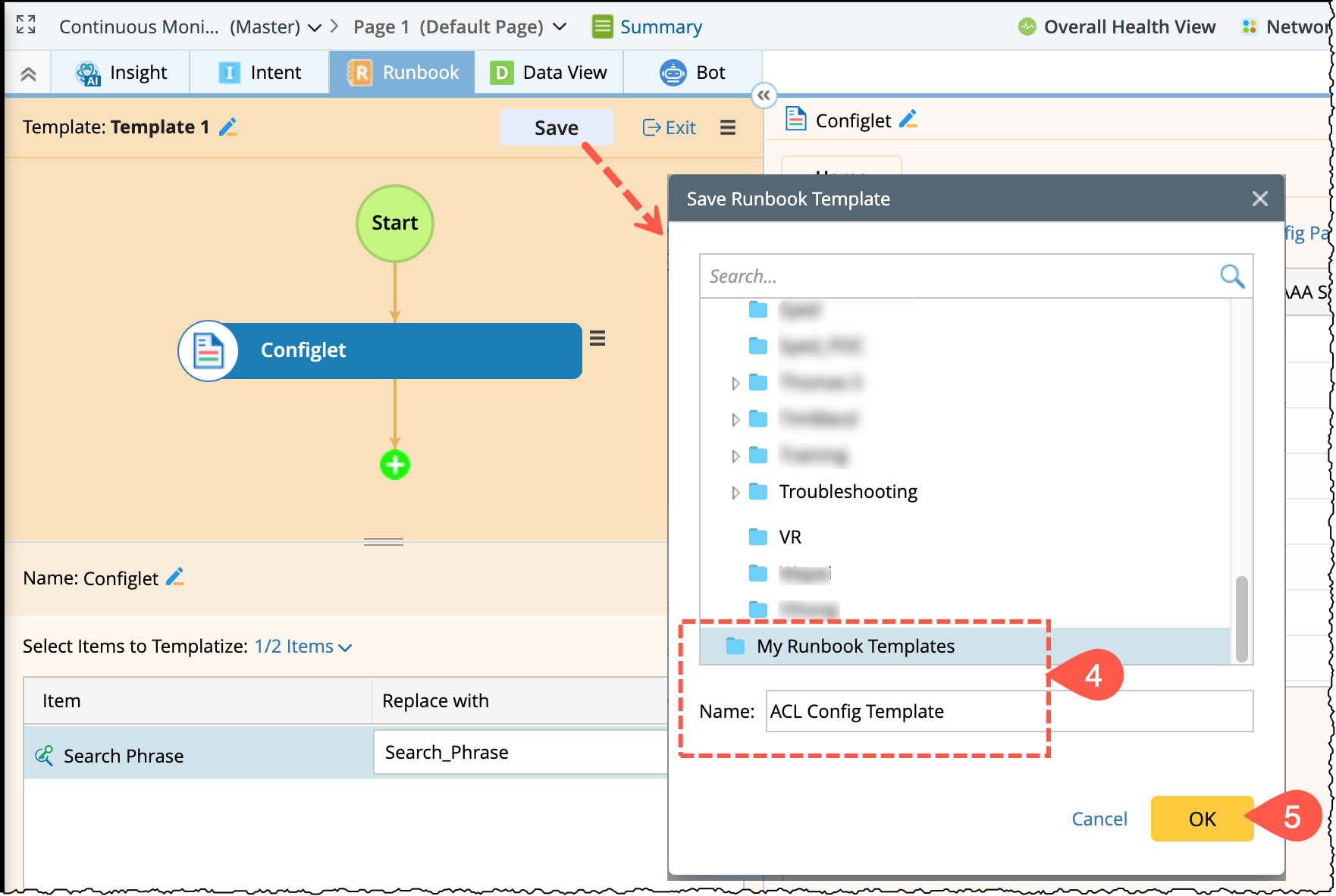
Task: Edit the Template 1 name pencil icon
Action: (228, 127)
